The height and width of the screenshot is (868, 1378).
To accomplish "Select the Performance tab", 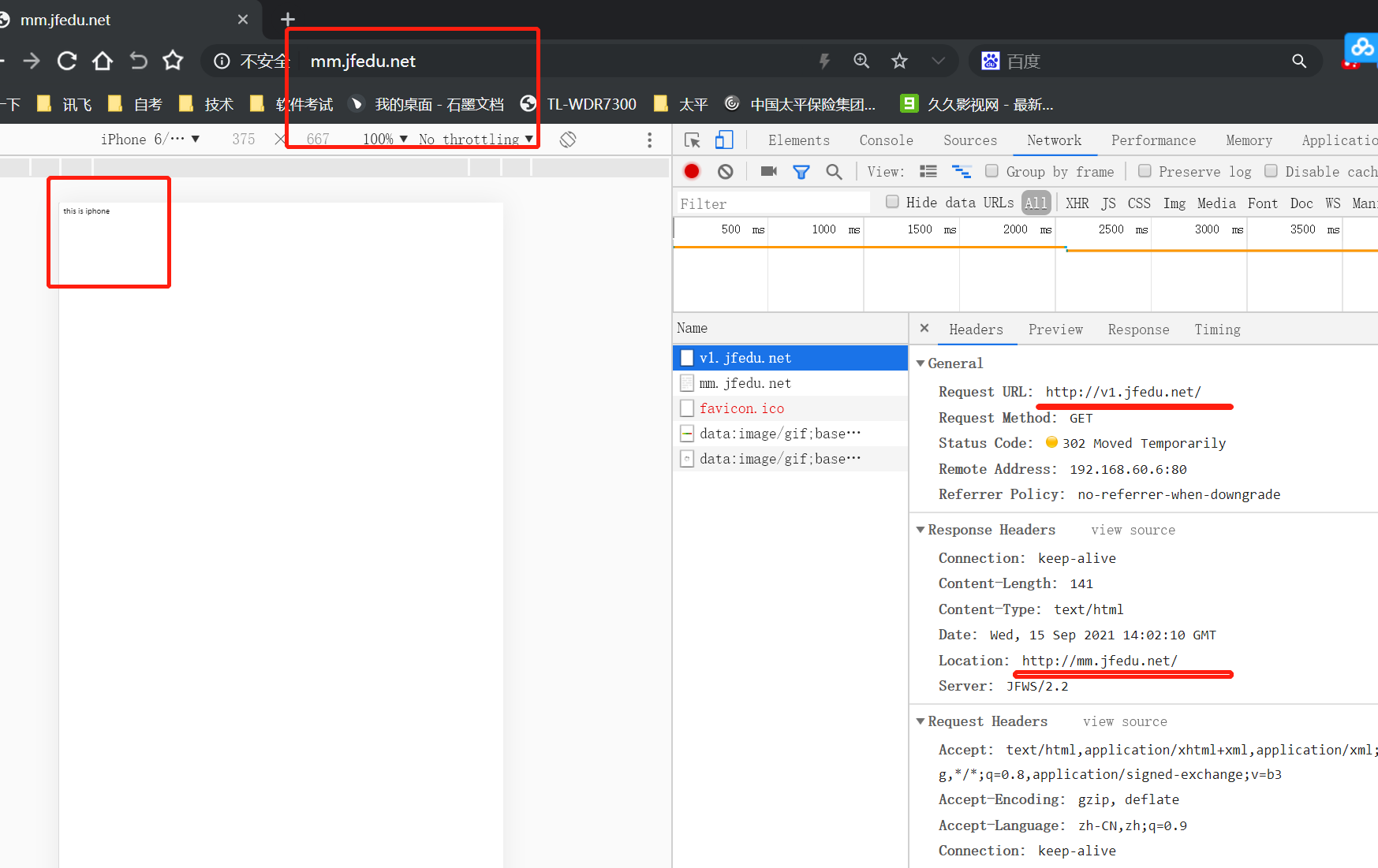I will 1154,140.
